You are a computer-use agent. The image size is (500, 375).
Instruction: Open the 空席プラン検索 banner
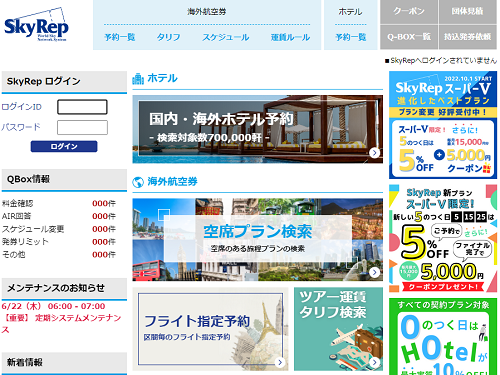click(257, 240)
